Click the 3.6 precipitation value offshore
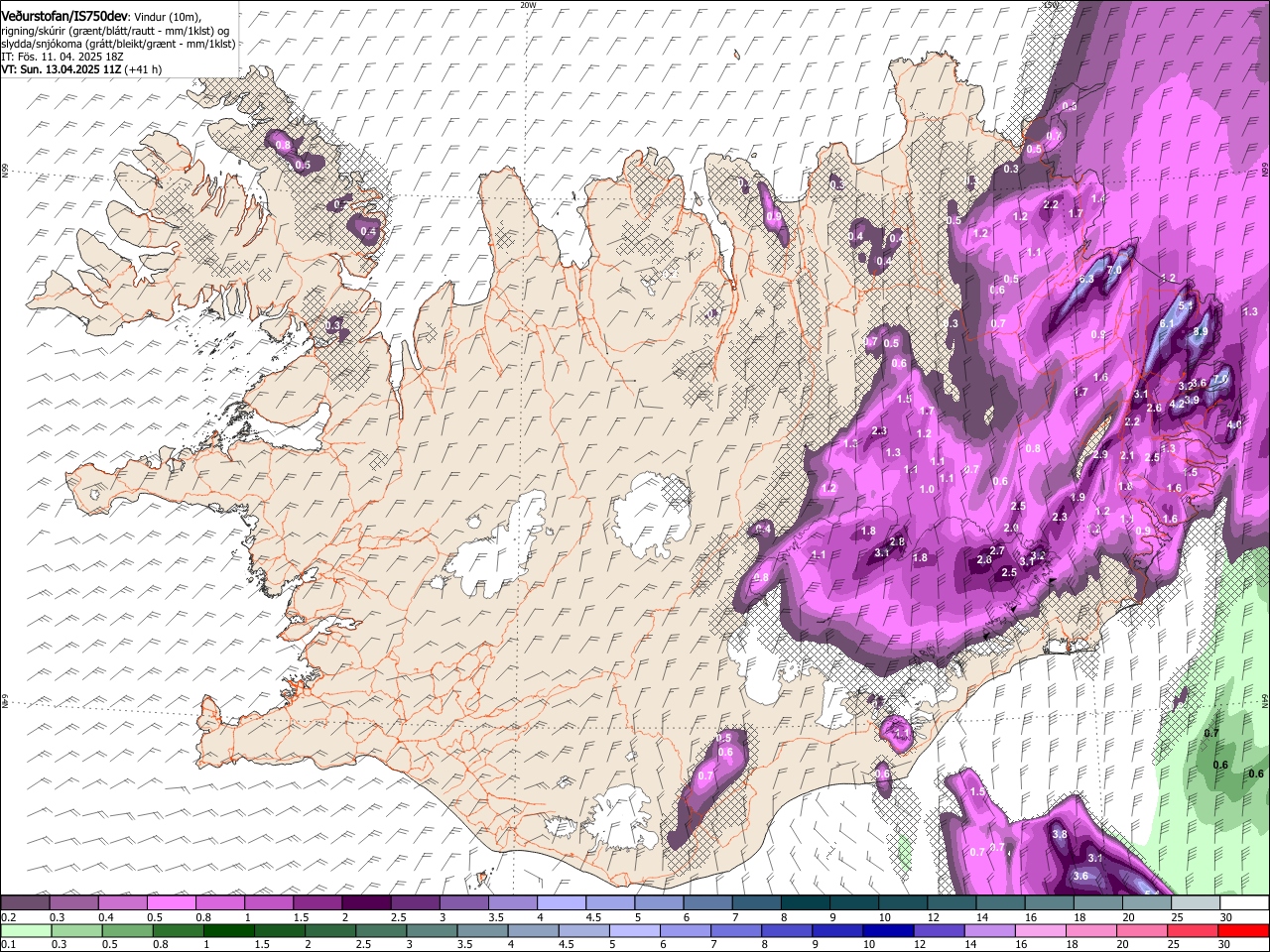This screenshot has width=1270, height=952. pyautogui.click(x=1081, y=876)
